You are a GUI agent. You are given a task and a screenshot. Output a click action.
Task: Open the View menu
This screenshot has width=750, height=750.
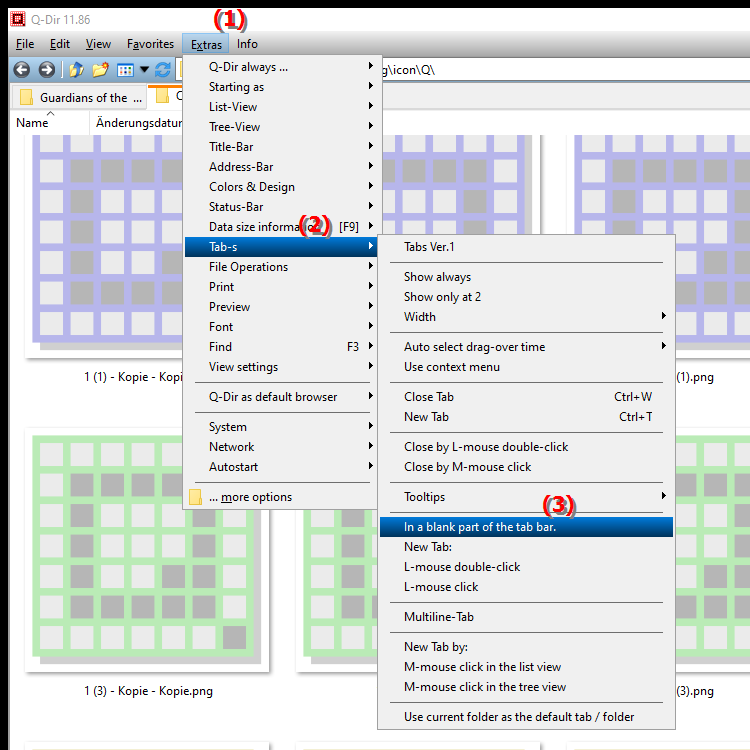pyautogui.click(x=98, y=44)
